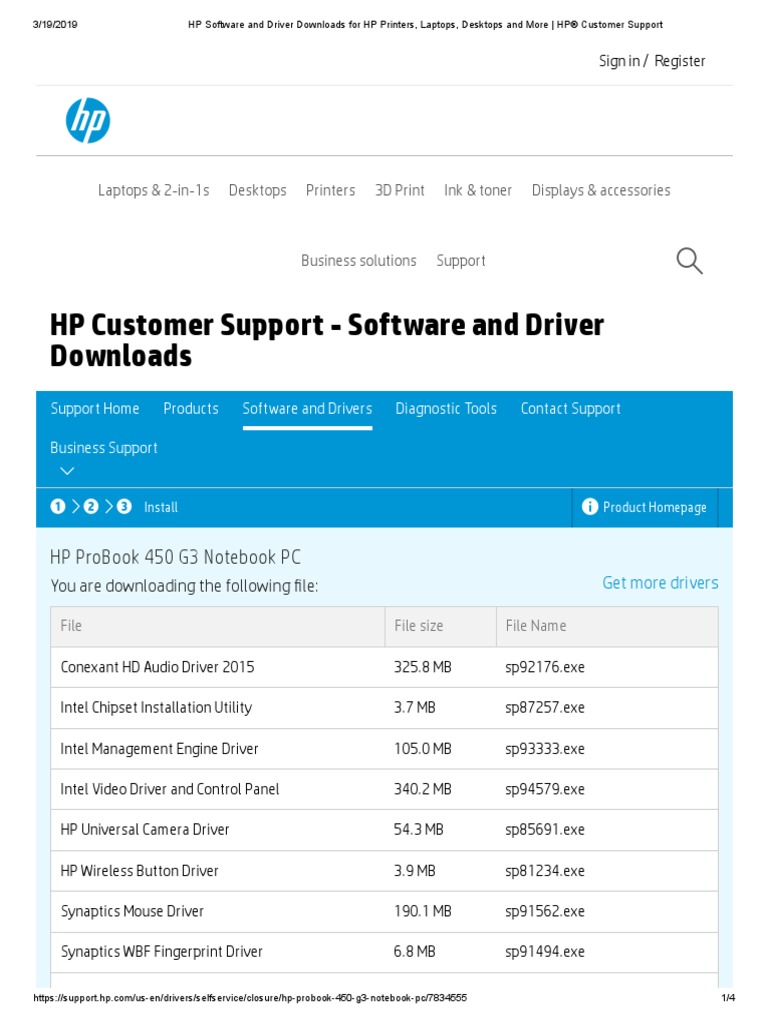The width and height of the screenshot is (768, 1024).
Task: Click the 6.8 MB file size
Action: pos(414,952)
